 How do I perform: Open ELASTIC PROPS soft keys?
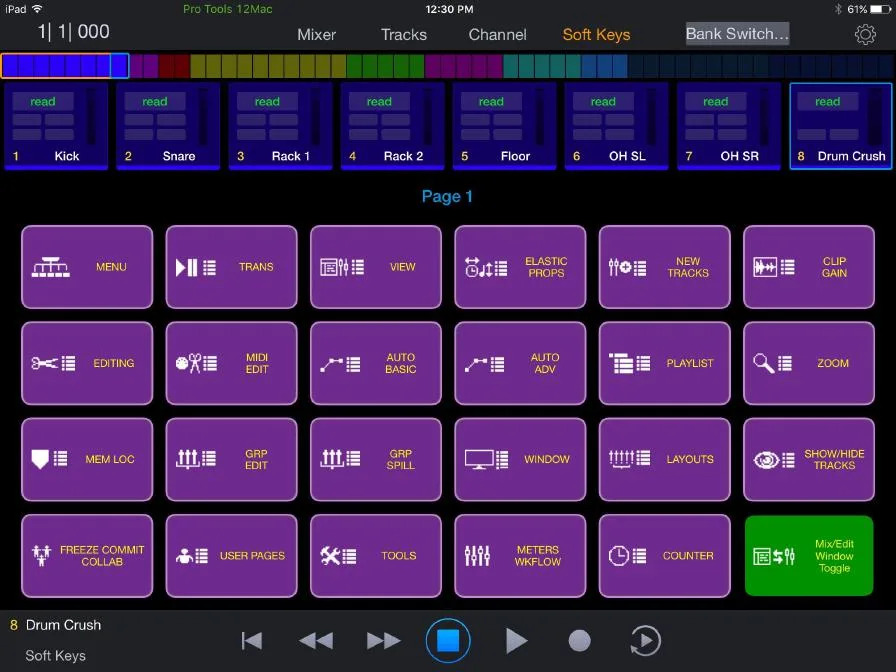(520, 267)
